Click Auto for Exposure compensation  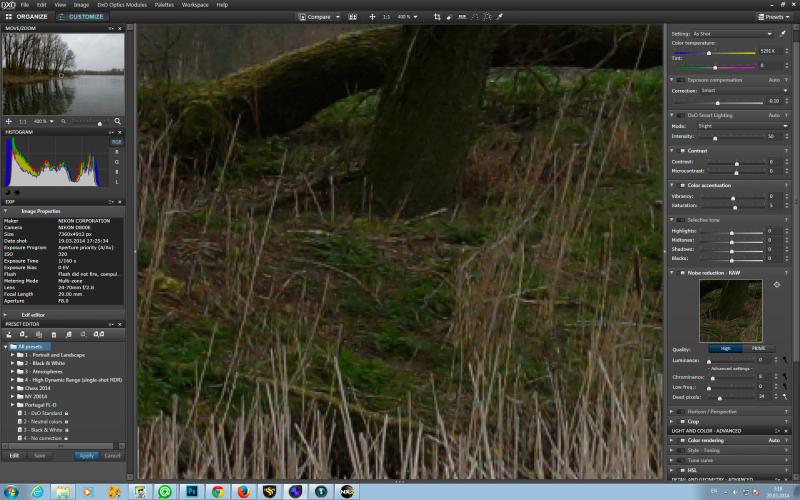point(774,80)
